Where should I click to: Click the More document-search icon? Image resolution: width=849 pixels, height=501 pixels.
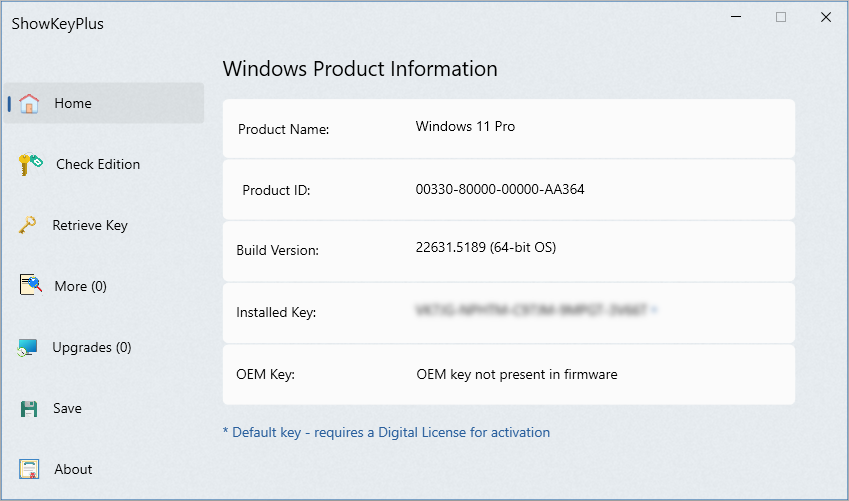coord(30,284)
